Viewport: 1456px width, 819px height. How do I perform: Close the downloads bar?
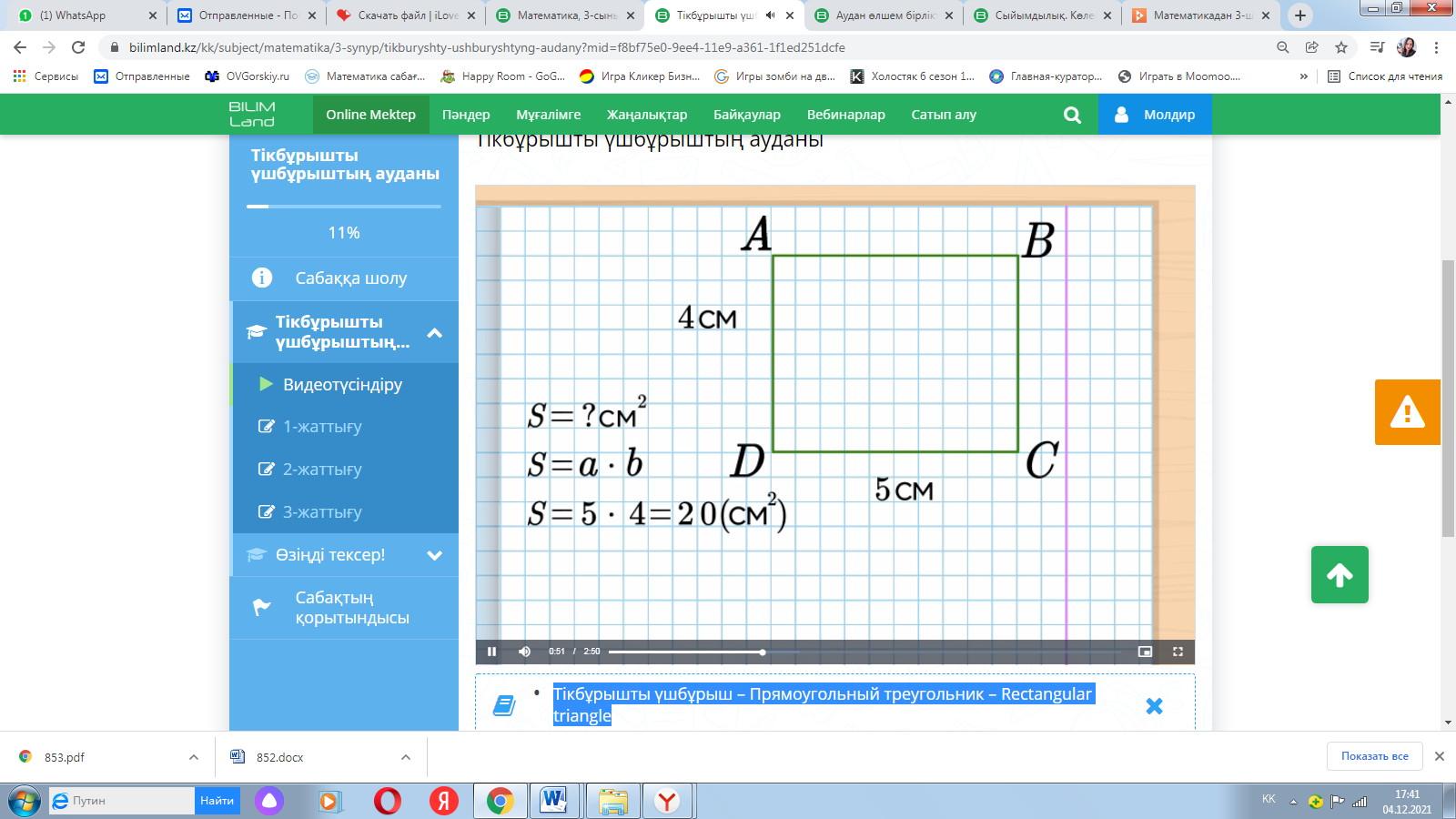click(x=1440, y=756)
